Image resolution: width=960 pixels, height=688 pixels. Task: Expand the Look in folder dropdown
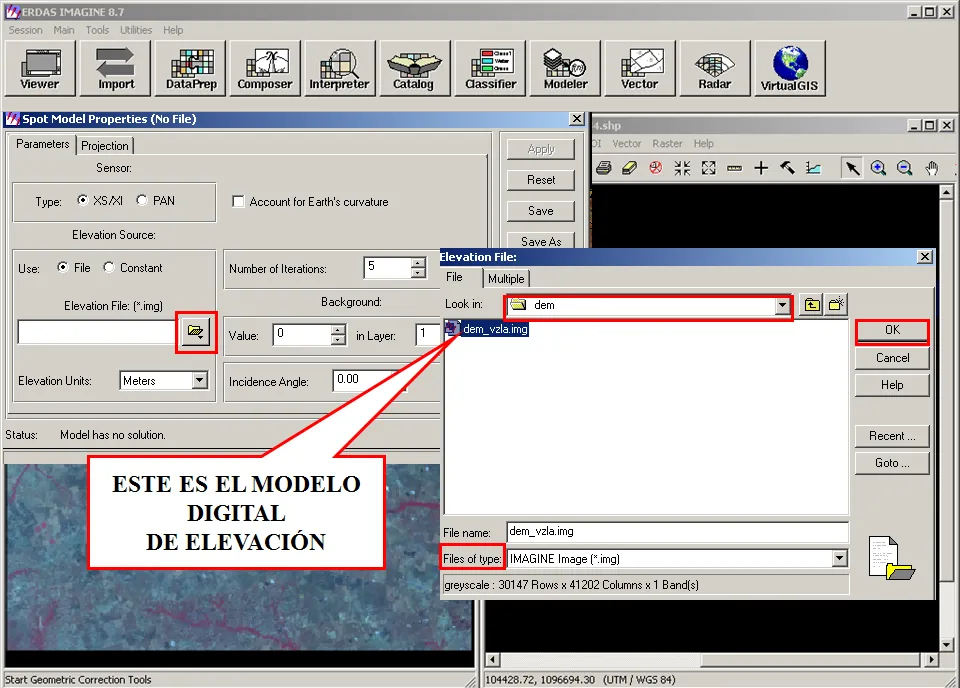click(x=782, y=305)
